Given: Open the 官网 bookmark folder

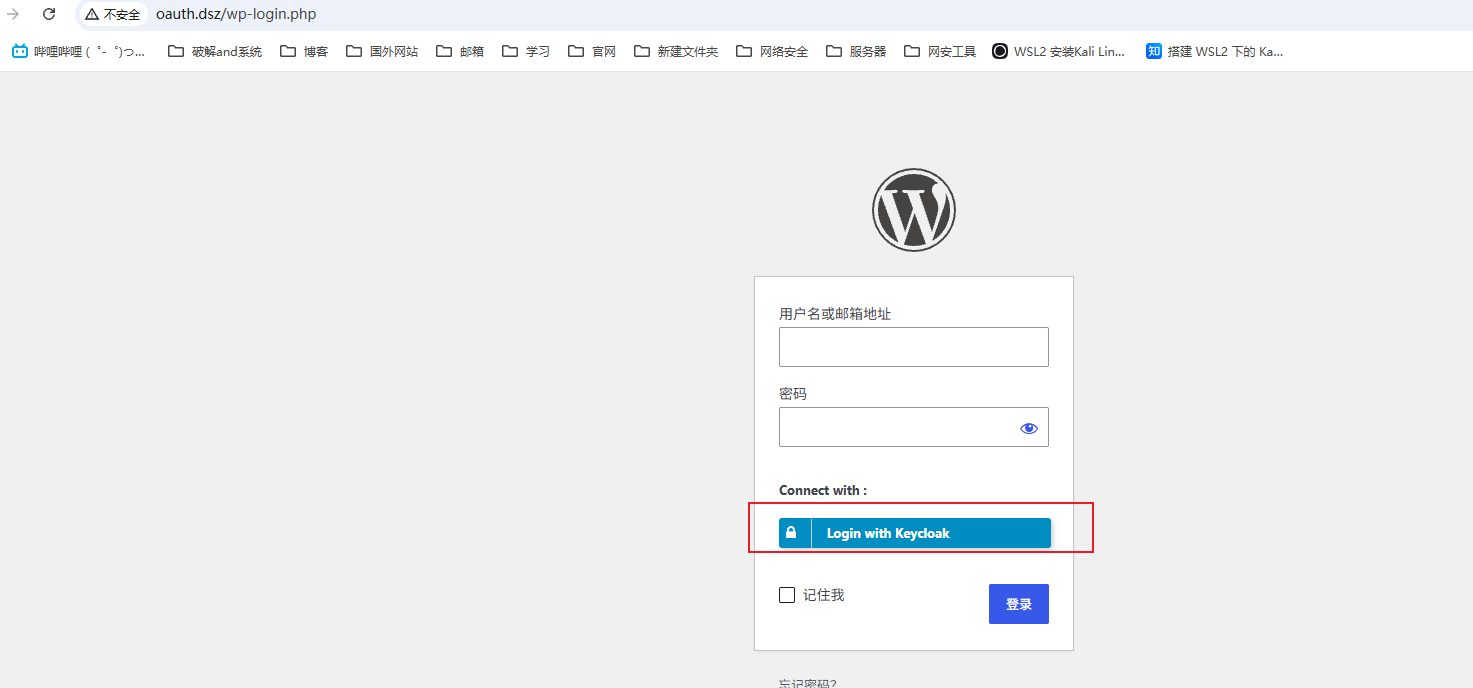Looking at the screenshot, I should (591, 51).
